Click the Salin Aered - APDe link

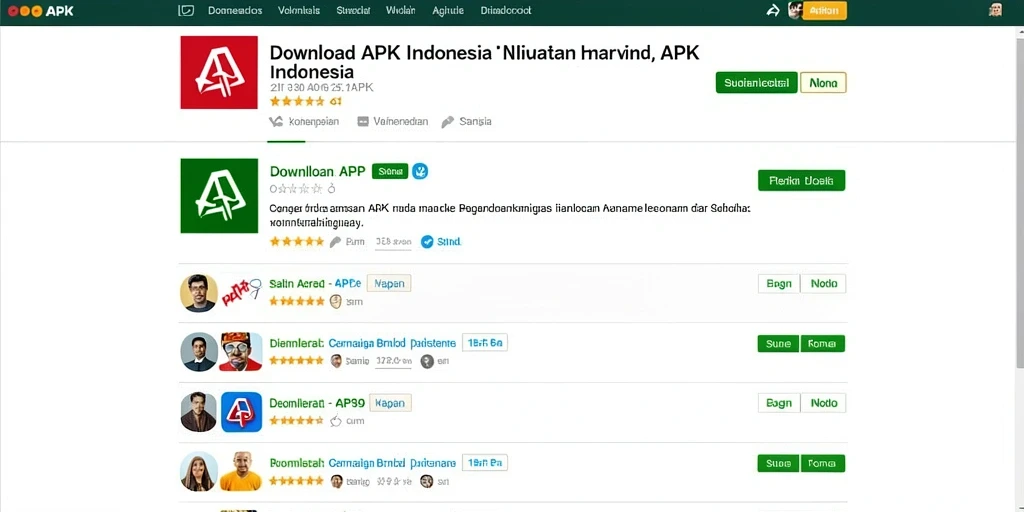point(315,283)
